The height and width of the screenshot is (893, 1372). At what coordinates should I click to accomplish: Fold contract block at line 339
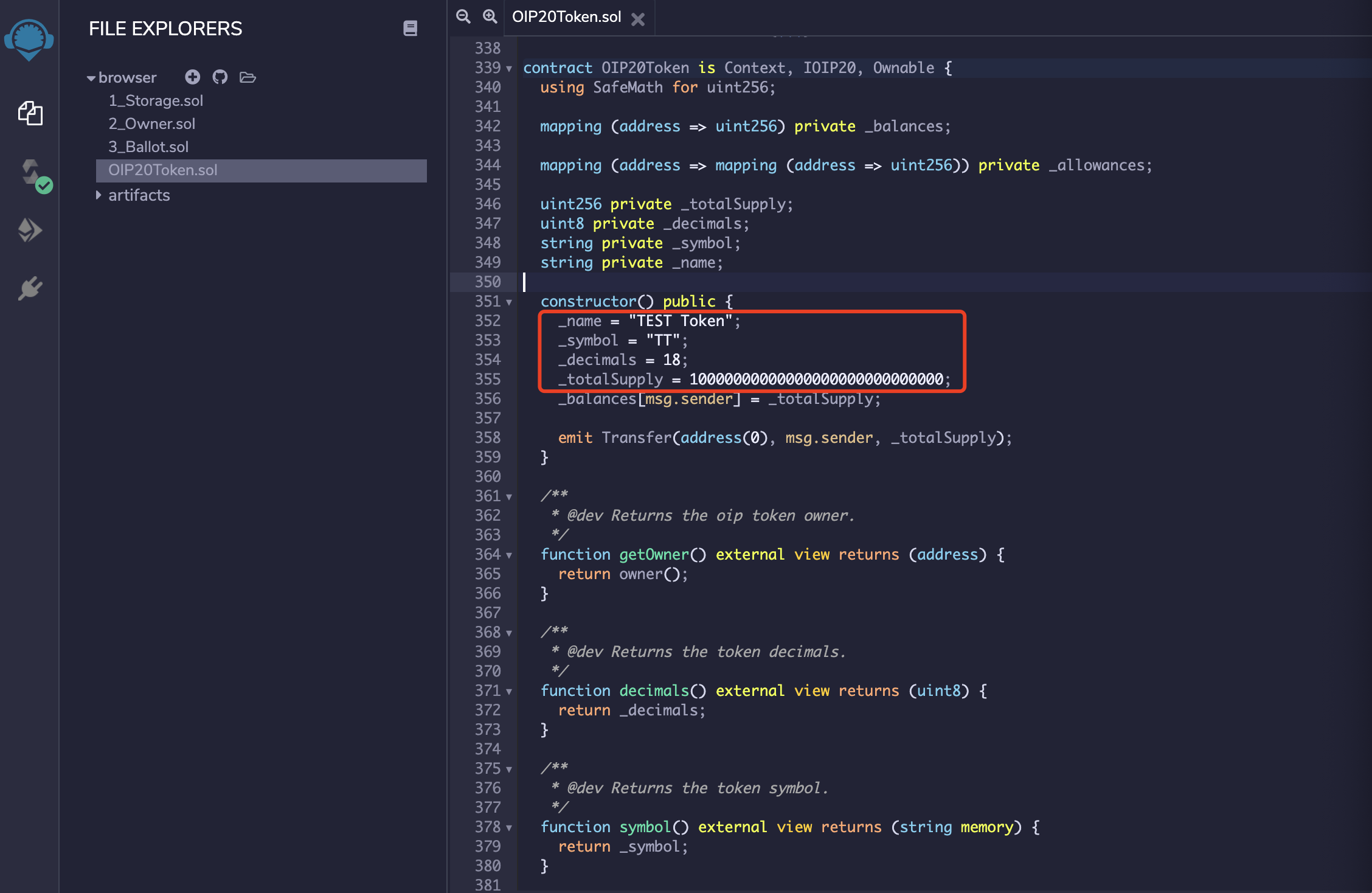tap(509, 69)
